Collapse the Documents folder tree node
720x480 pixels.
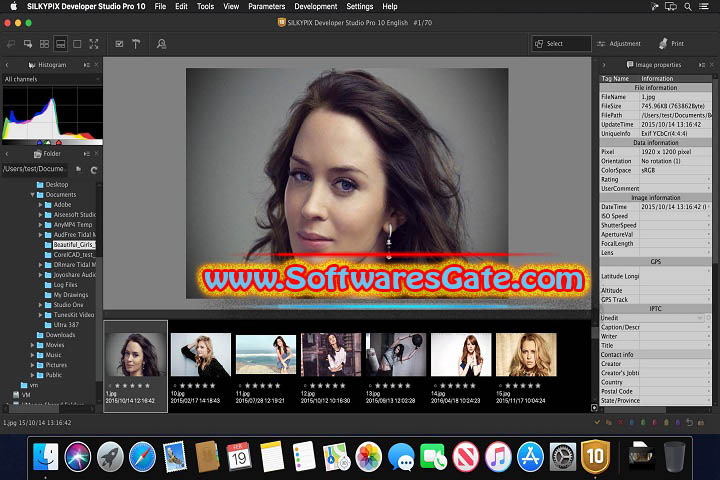[32, 195]
